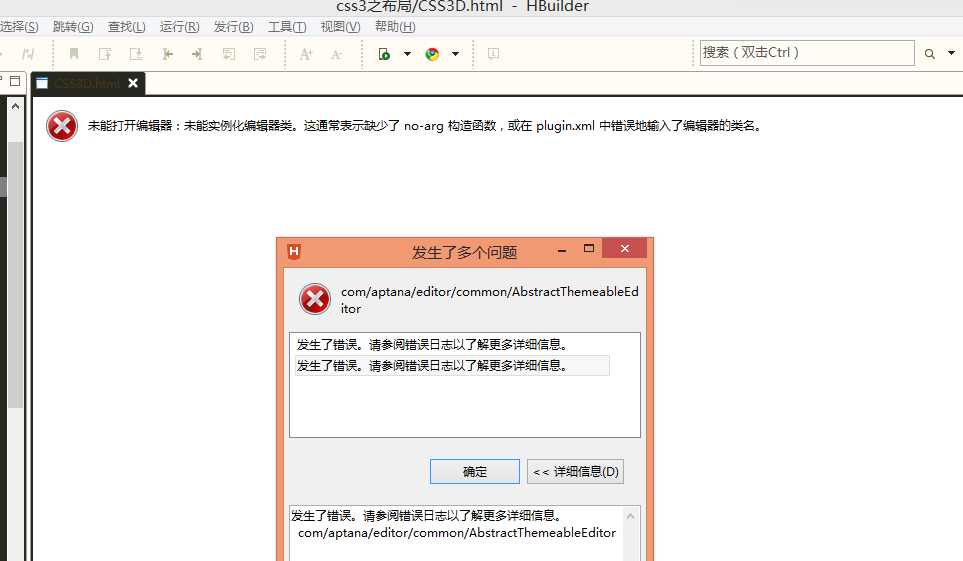This screenshot has height=561, width=963.
Task: Maximize the 发生了多个问题 dialog
Action: [x=589, y=249]
